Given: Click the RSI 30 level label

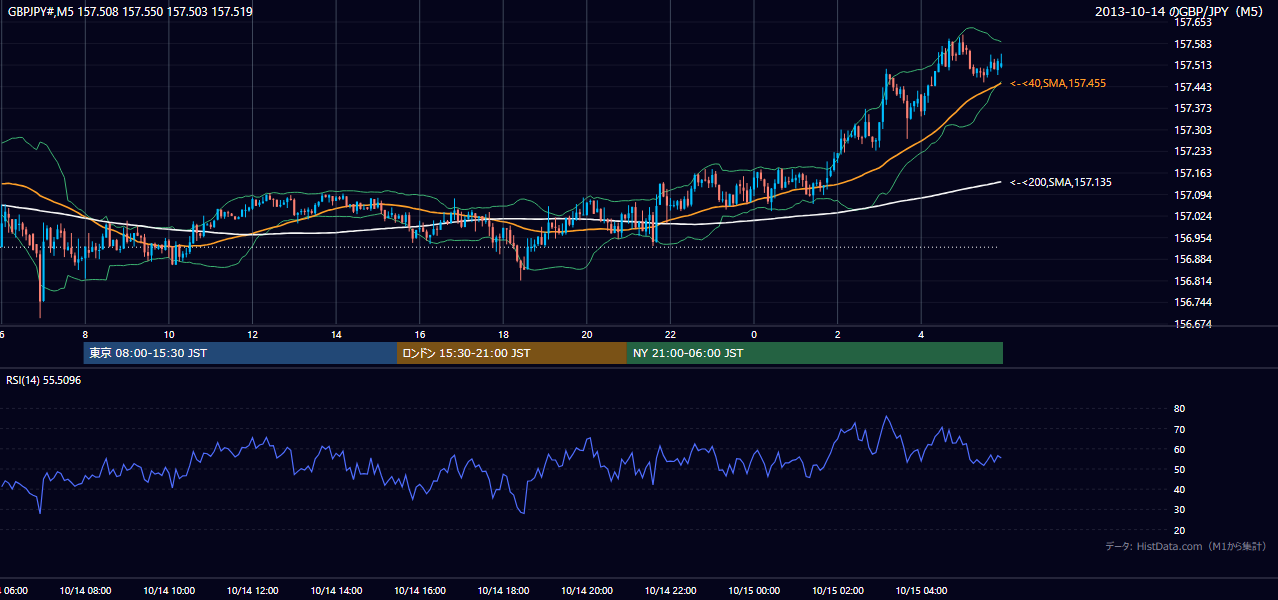Looking at the screenshot, I should tap(1179, 510).
